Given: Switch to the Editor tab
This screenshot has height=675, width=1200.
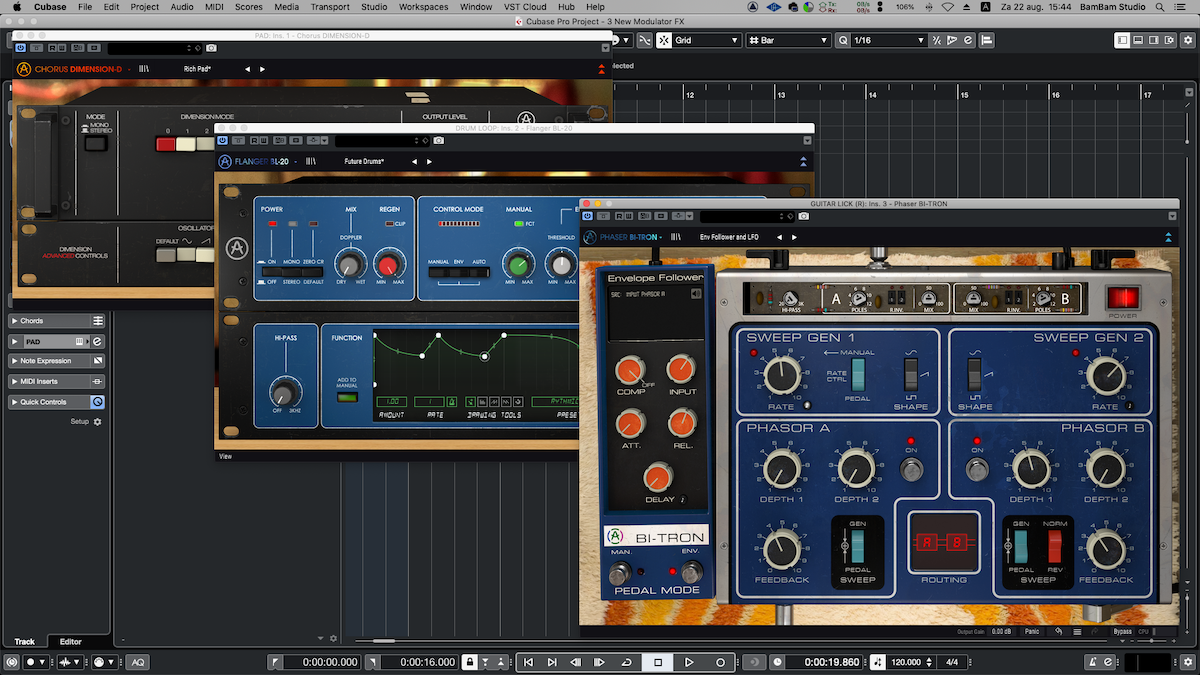Looking at the screenshot, I should click(71, 642).
